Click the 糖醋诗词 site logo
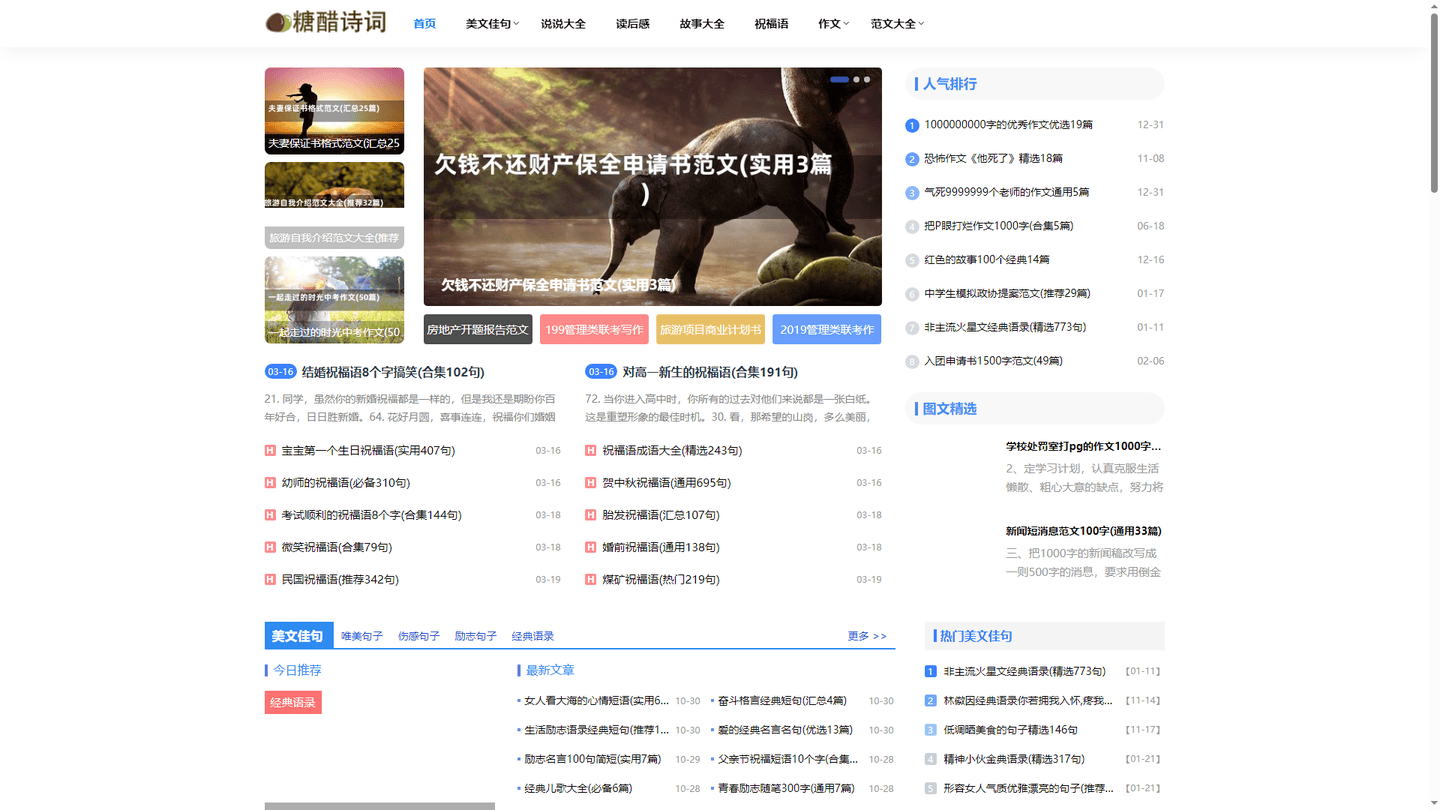The image size is (1440, 810). [325, 22]
